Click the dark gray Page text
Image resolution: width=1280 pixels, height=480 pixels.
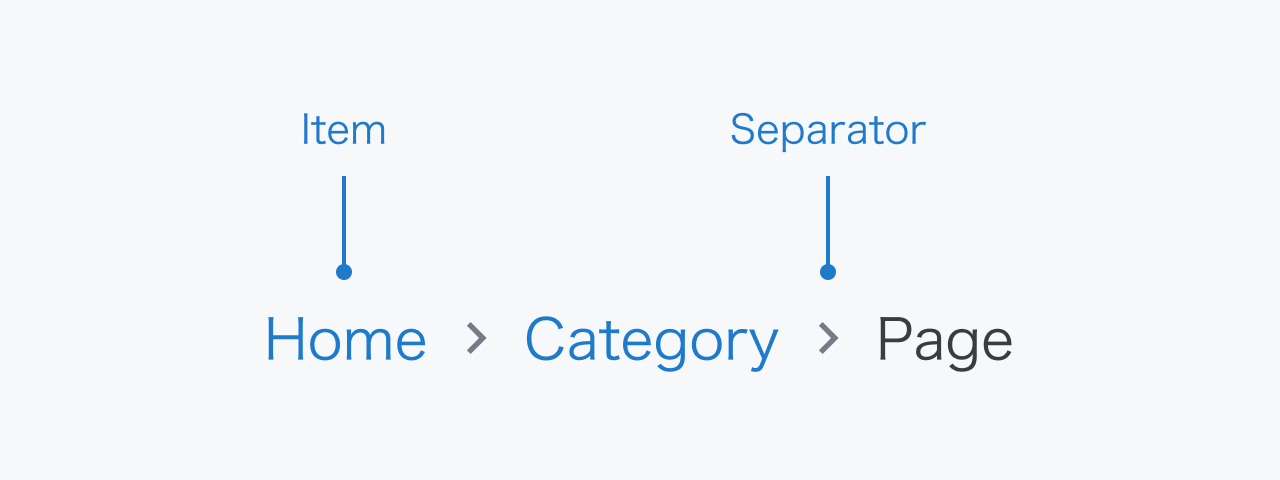(944, 342)
